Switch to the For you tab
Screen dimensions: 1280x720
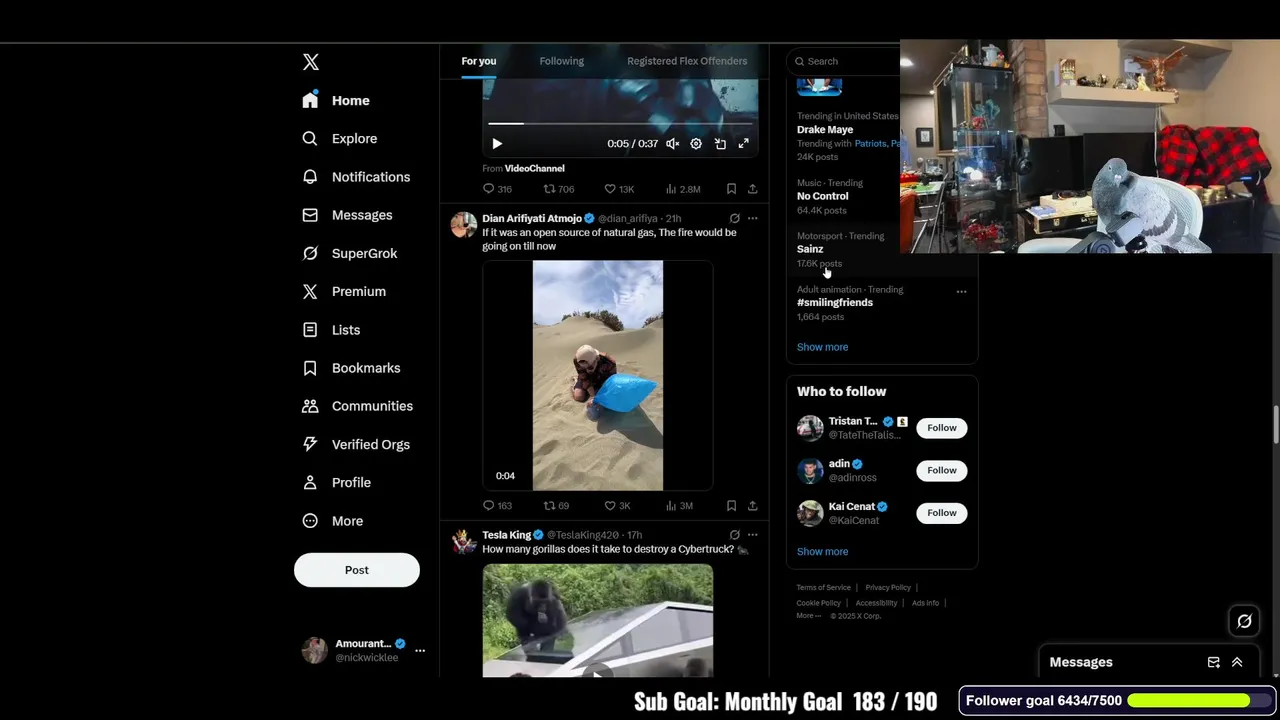479,61
